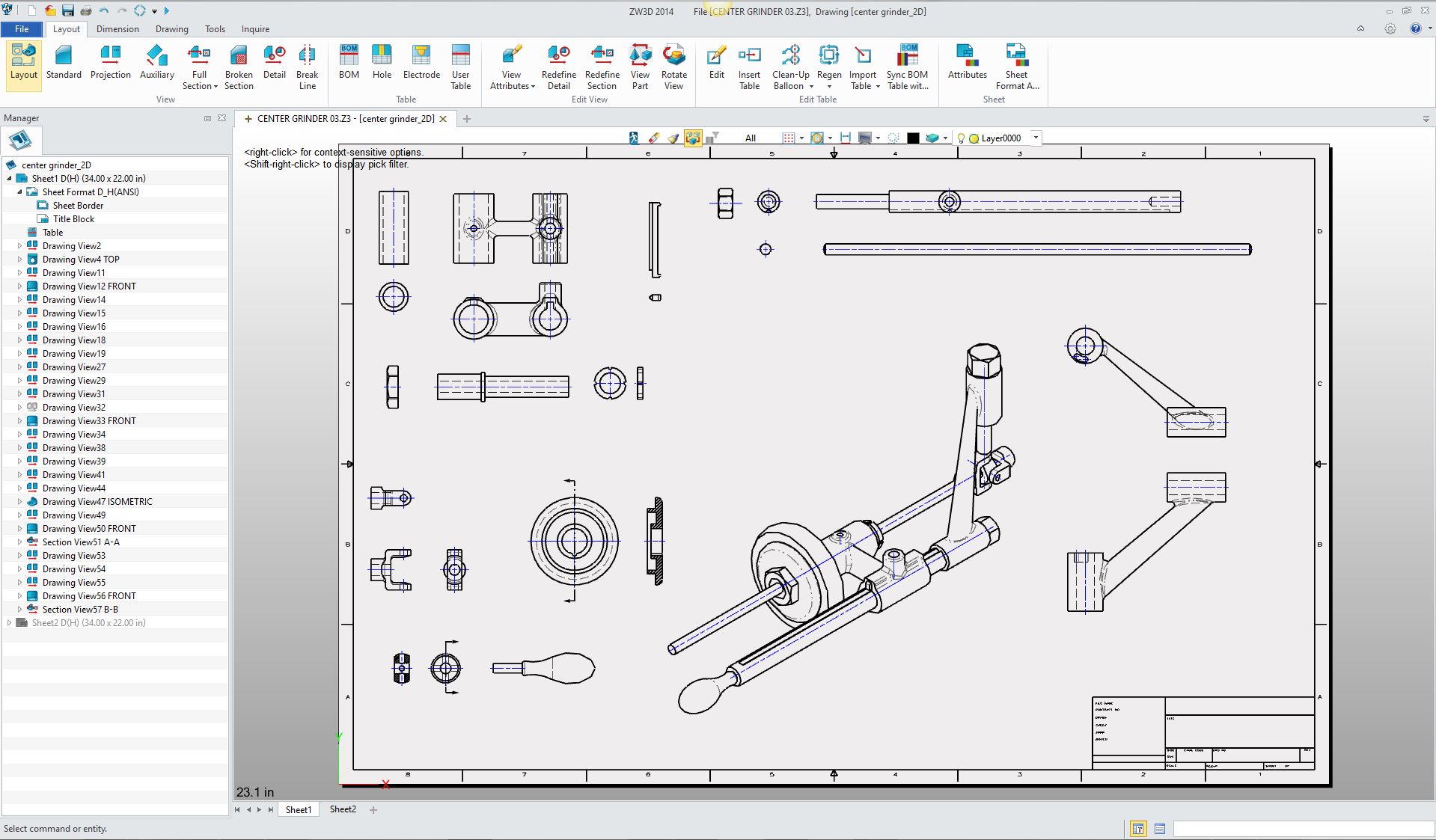Image resolution: width=1436 pixels, height=840 pixels.
Task: Switch to the Sheet2 tab
Action: [343, 809]
